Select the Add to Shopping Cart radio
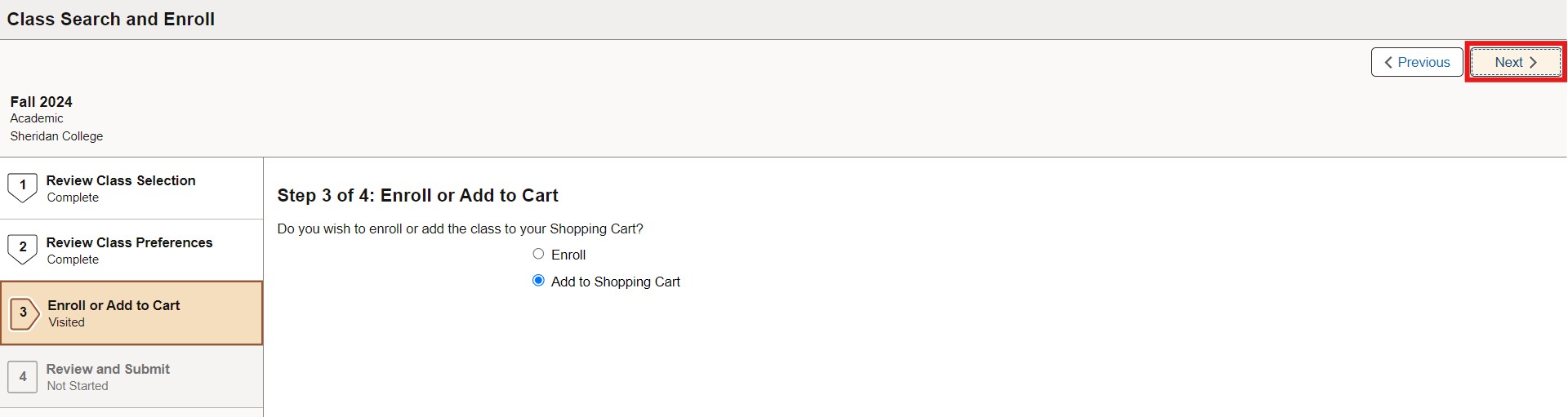 (x=538, y=281)
